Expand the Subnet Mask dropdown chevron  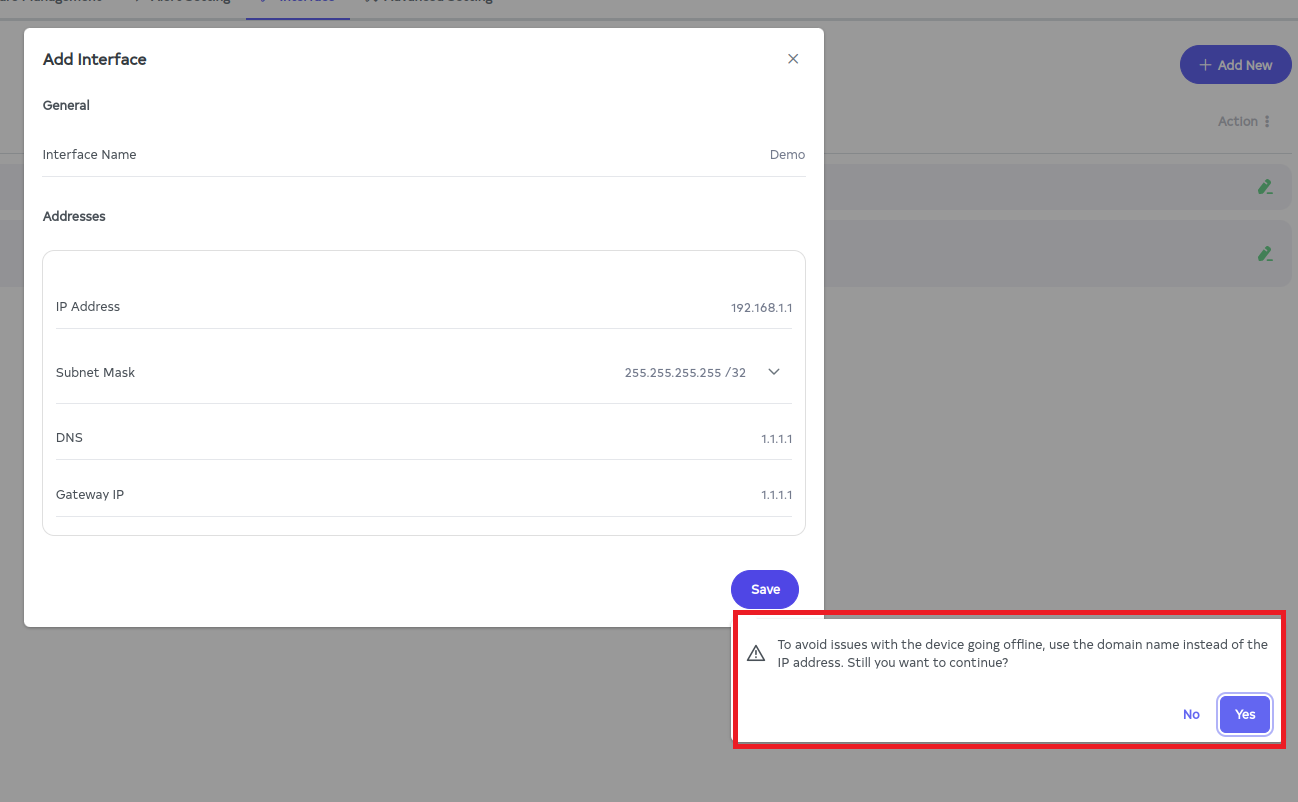point(773,372)
